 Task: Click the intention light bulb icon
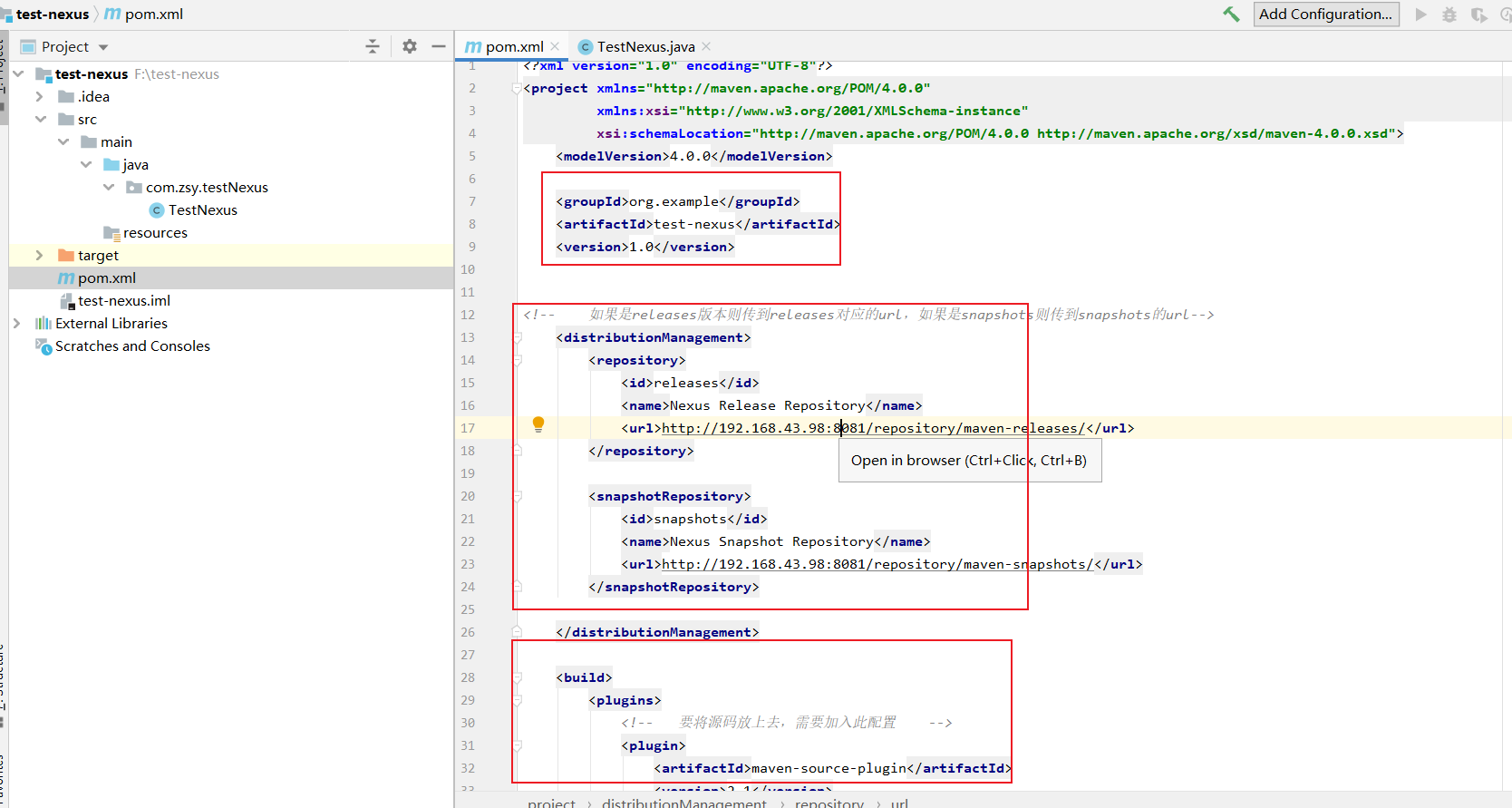[x=538, y=424]
